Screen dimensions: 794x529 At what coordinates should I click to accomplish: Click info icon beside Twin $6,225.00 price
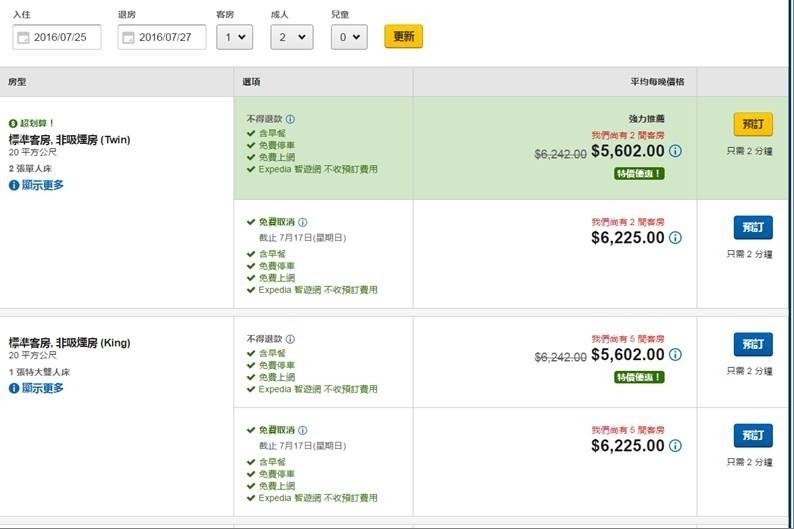675,238
